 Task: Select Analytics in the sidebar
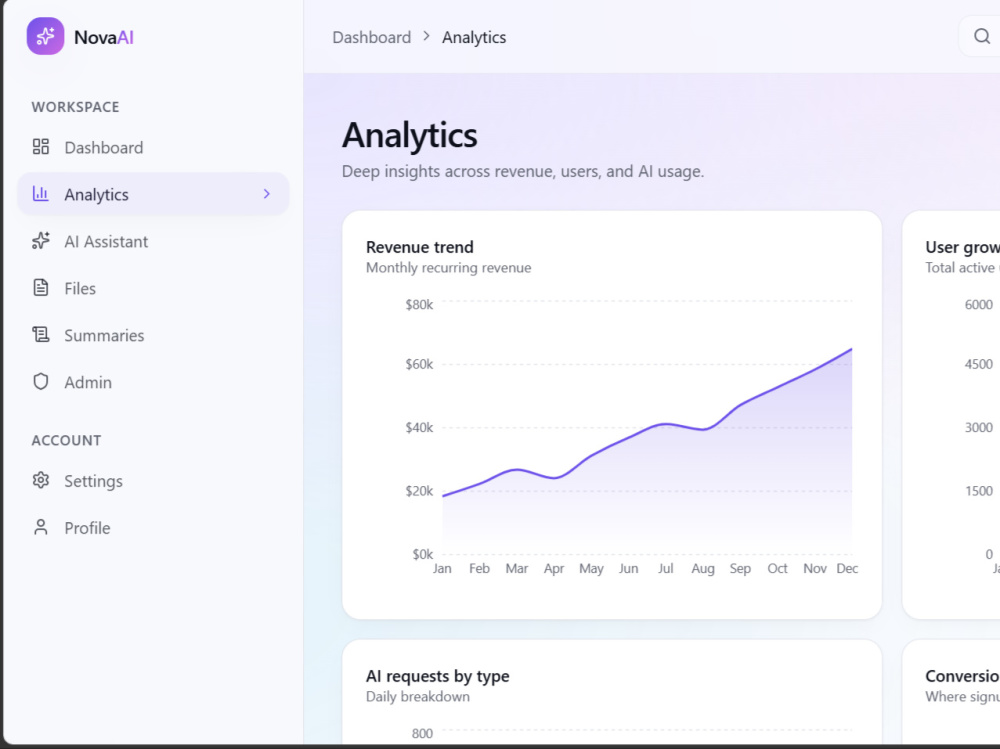point(153,194)
